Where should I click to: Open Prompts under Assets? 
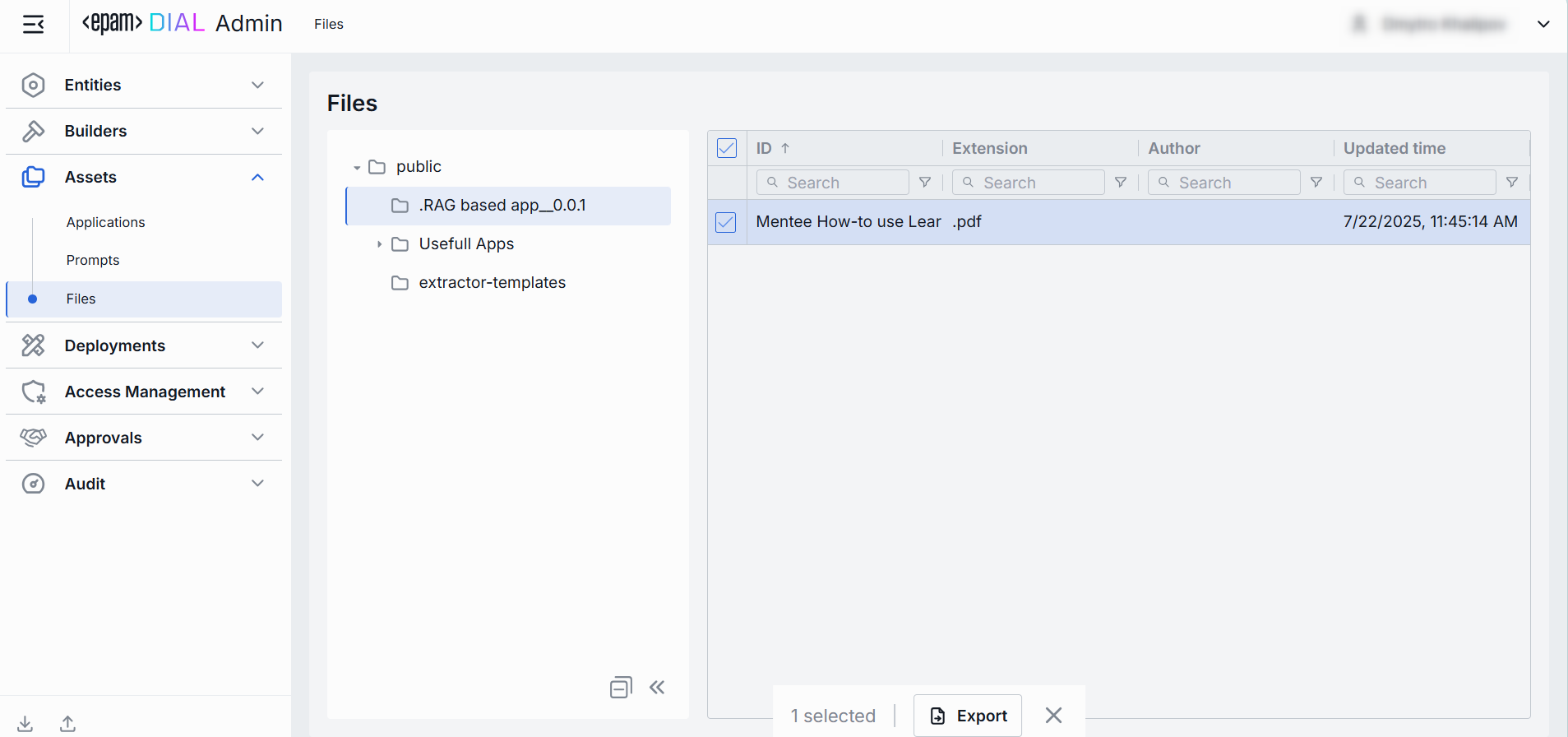(93, 260)
